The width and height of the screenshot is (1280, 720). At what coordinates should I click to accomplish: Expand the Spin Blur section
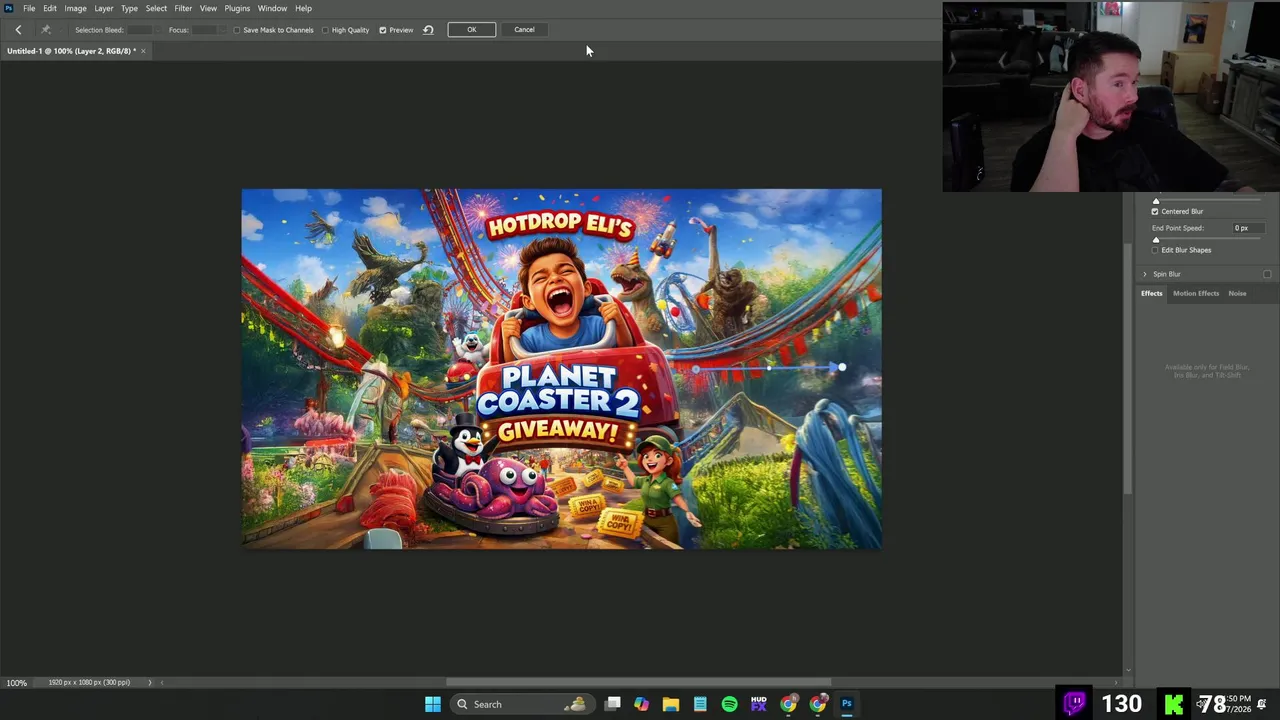(x=1145, y=274)
